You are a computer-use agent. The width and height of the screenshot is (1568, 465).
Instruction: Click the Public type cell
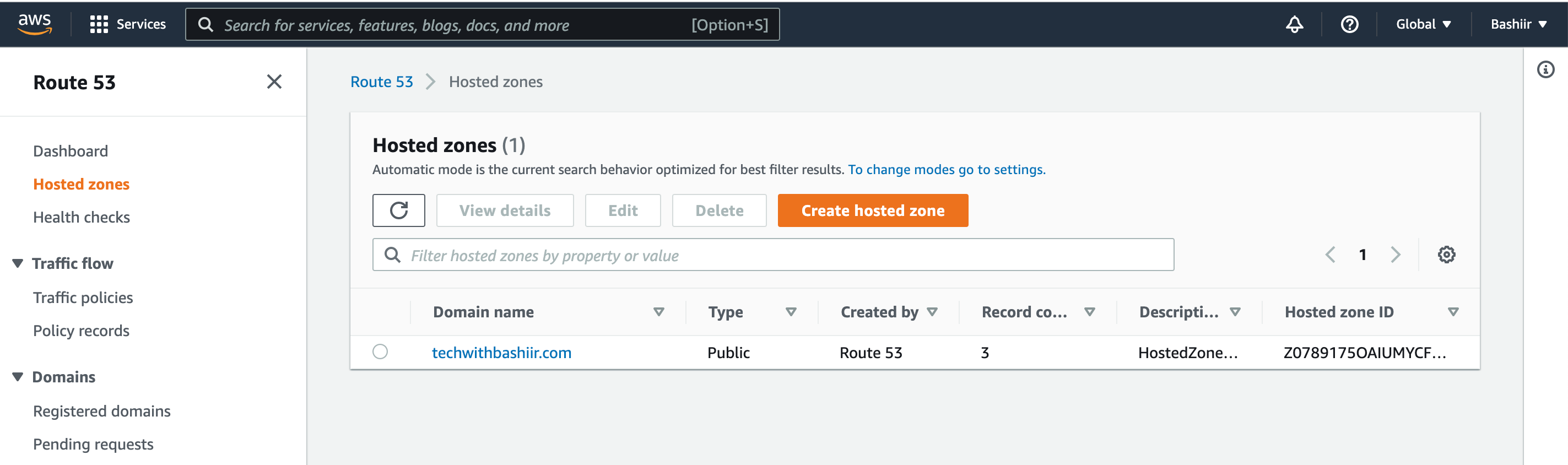point(728,353)
